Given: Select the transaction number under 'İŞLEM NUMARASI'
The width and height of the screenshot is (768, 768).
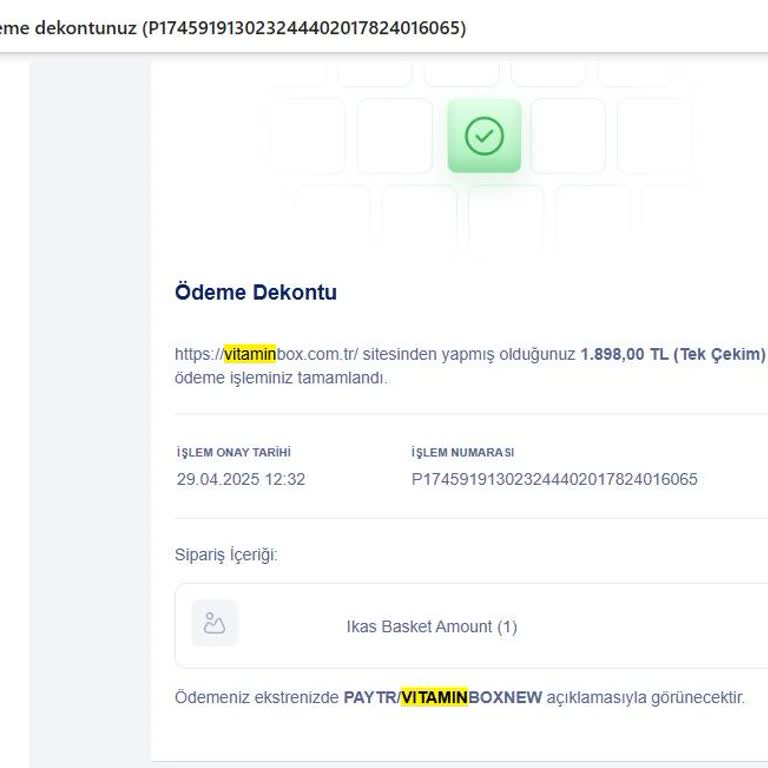Looking at the screenshot, I should [x=554, y=479].
